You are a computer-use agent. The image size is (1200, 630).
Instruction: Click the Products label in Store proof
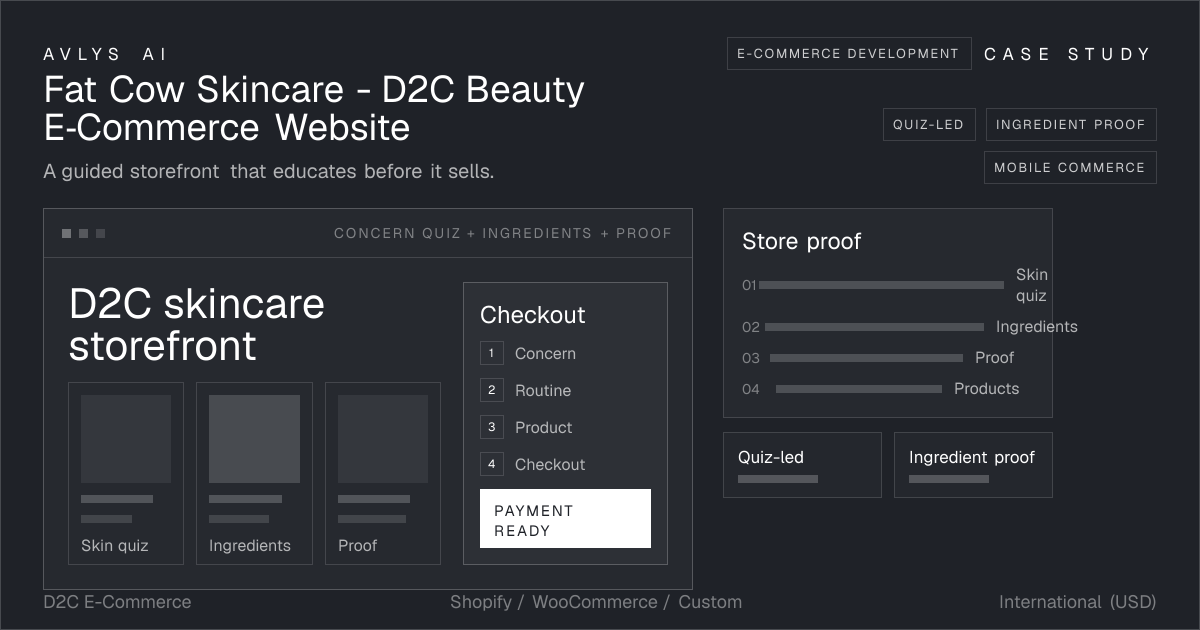(987, 389)
